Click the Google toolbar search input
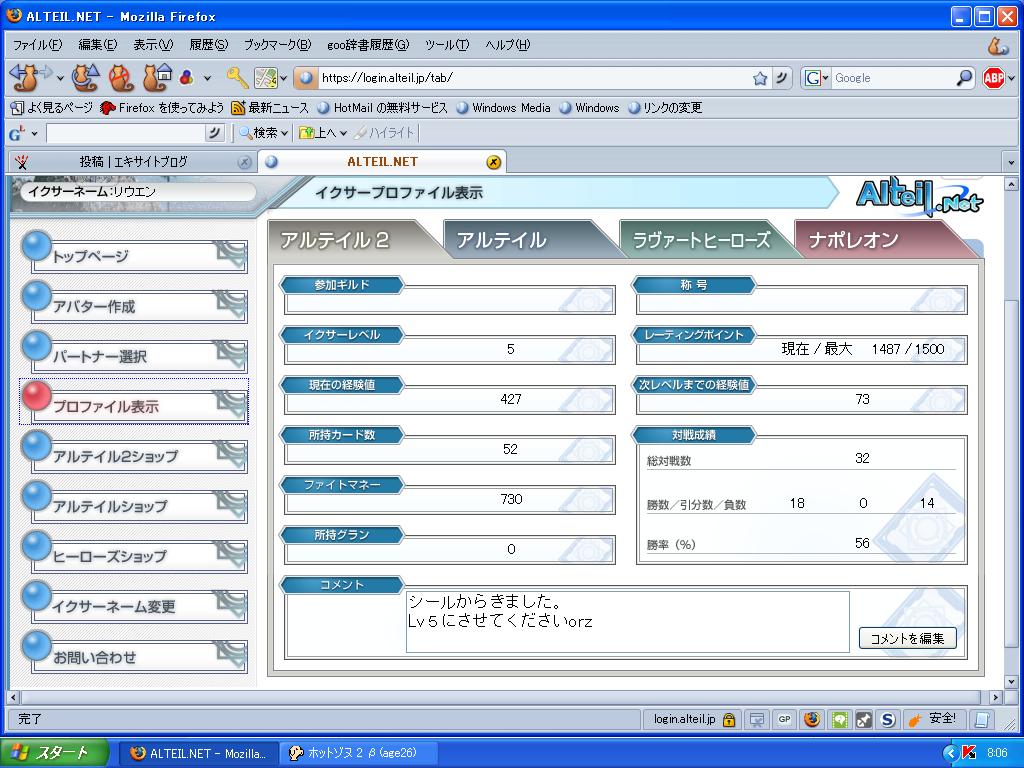 [125, 133]
